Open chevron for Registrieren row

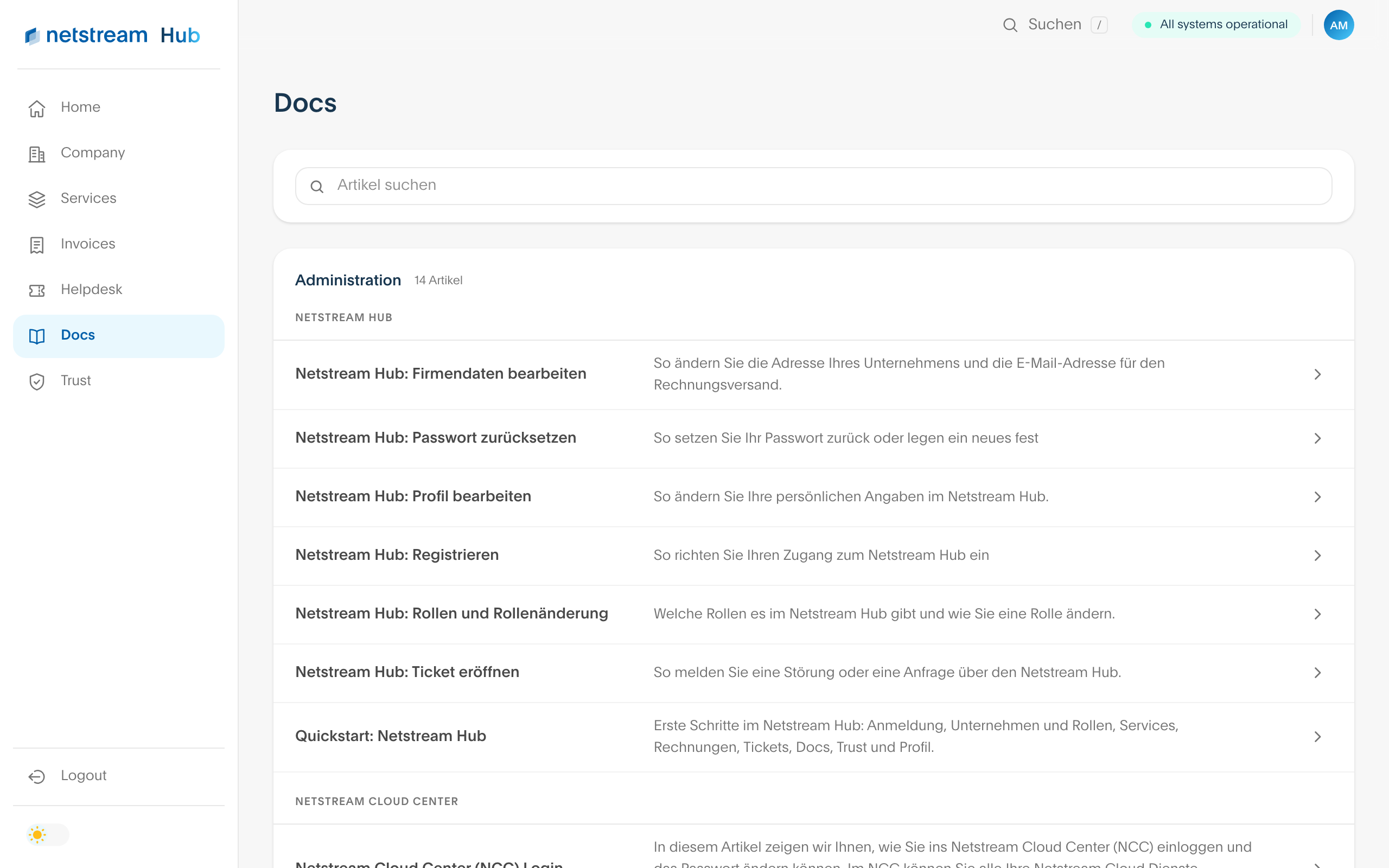click(x=1317, y=556)
